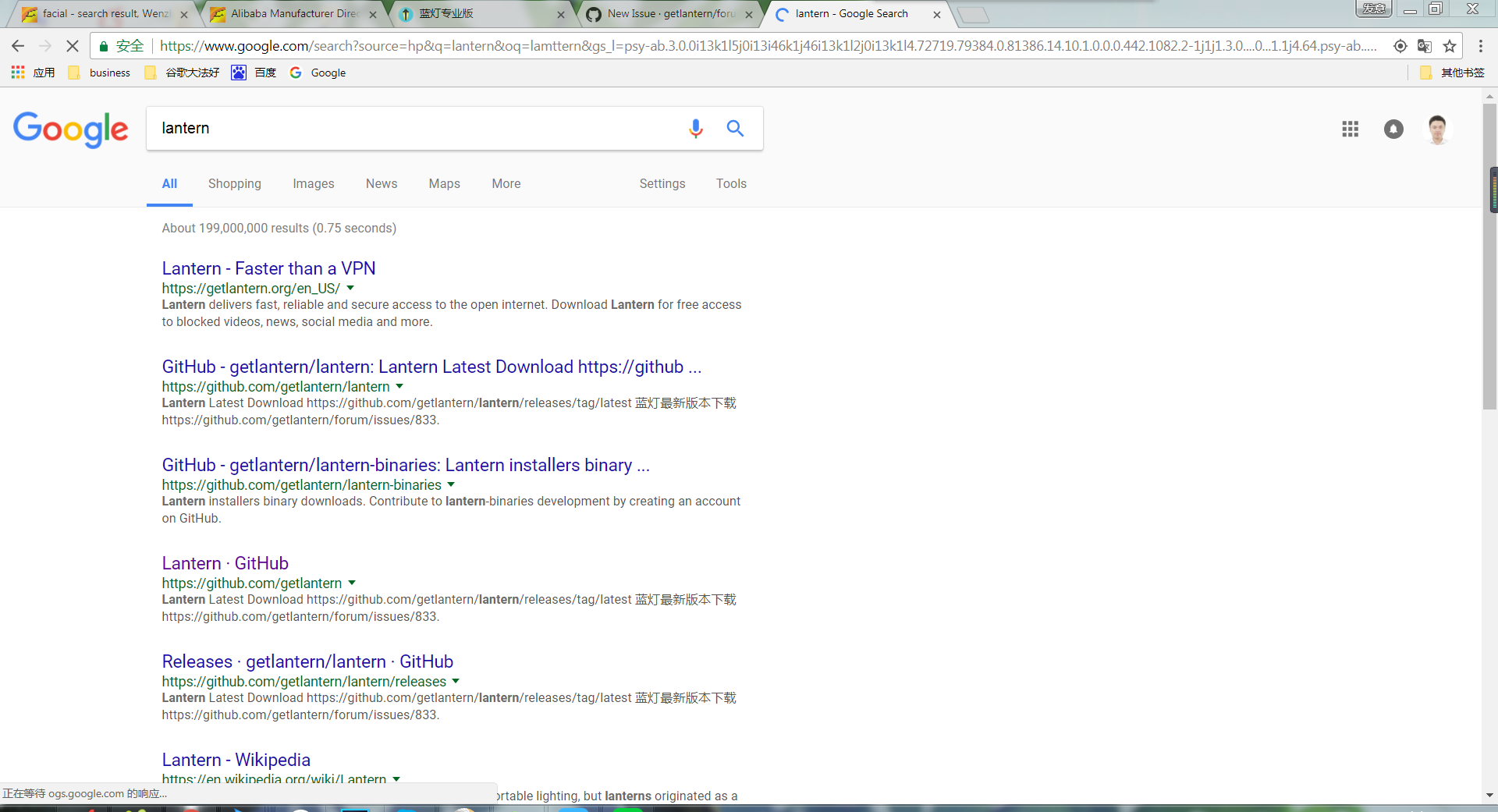Open Lantern - Faster than a VPN result
1498x812 pixels.
coord(269,268)
